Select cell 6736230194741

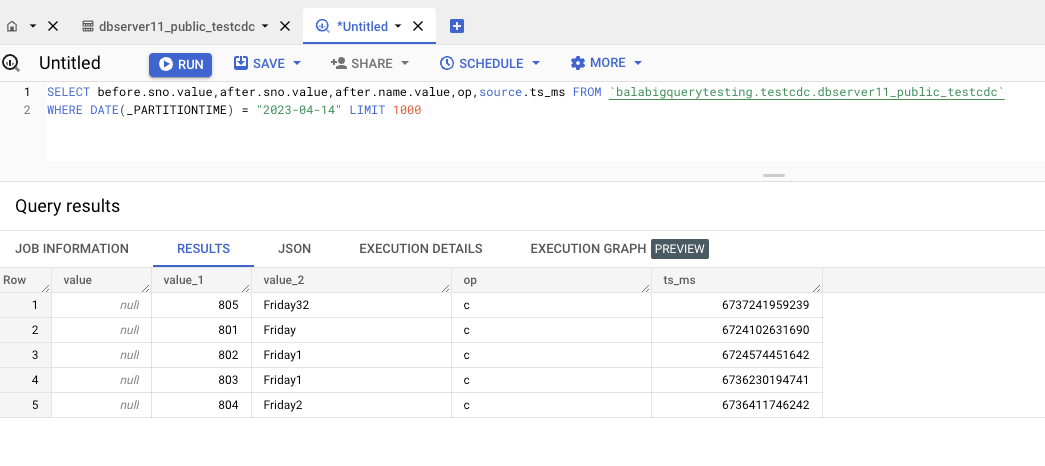[737, 380]
